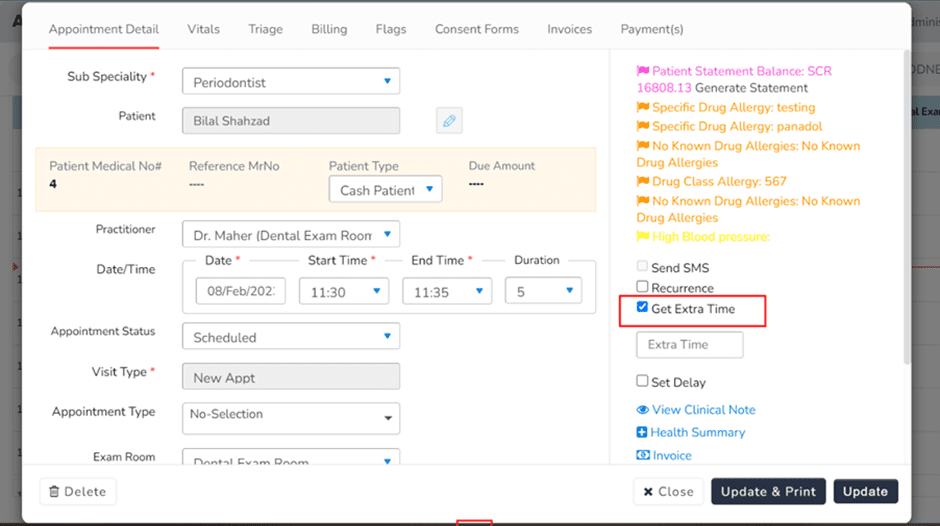Uncheck the Get Extra Time checkbox
Screen dimensions: 940x526
642,307
